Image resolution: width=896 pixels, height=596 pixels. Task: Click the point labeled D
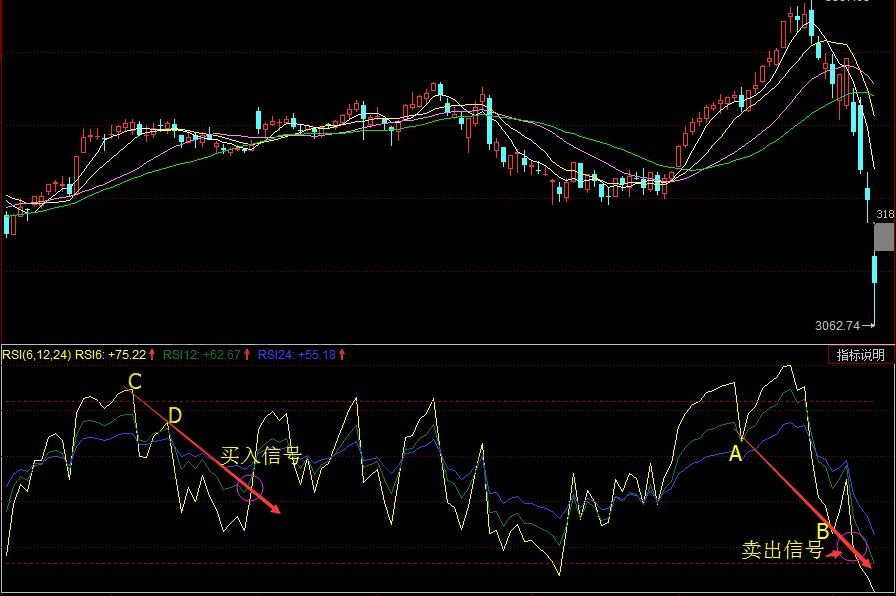point(174,415)
